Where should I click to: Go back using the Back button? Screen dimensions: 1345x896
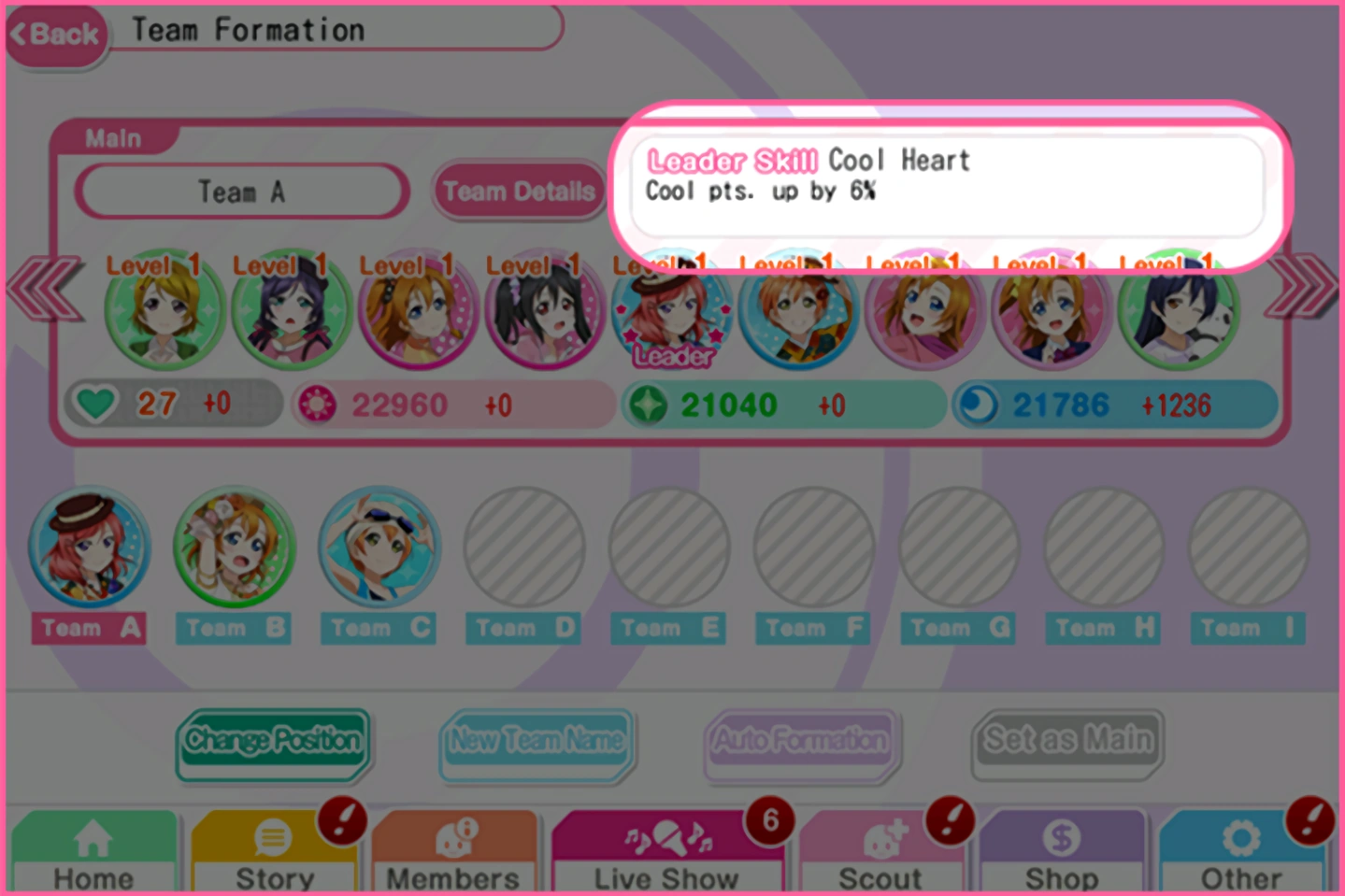click(56, 36)
